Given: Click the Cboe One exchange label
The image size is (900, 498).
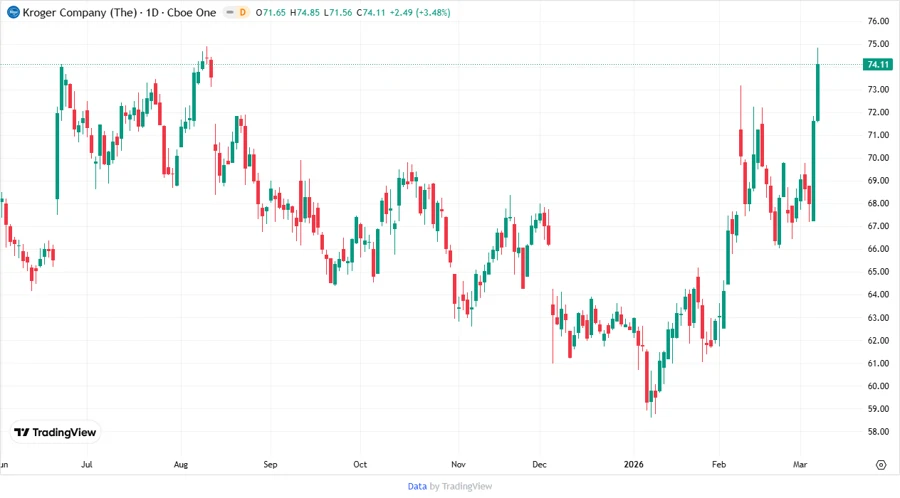Looking at the screenshot, I should 192,12.
